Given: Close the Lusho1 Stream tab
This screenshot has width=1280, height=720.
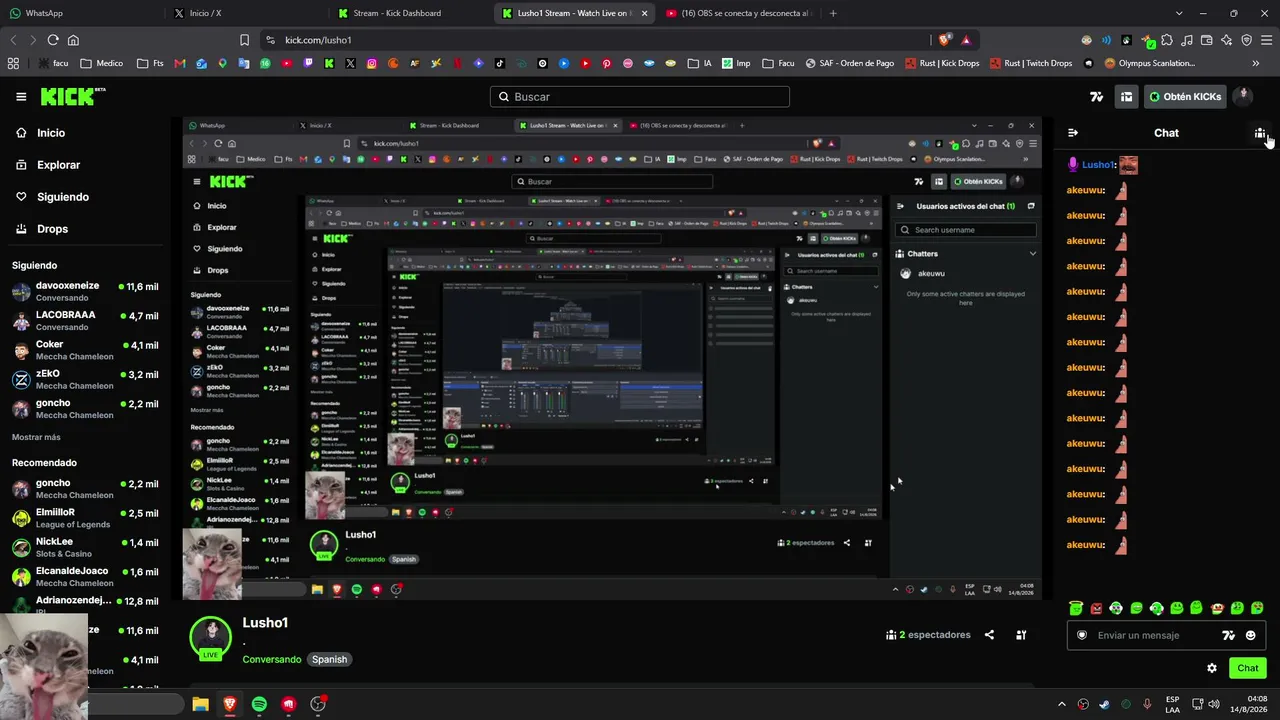Looking at the screenshot, I should pos(644,13).
